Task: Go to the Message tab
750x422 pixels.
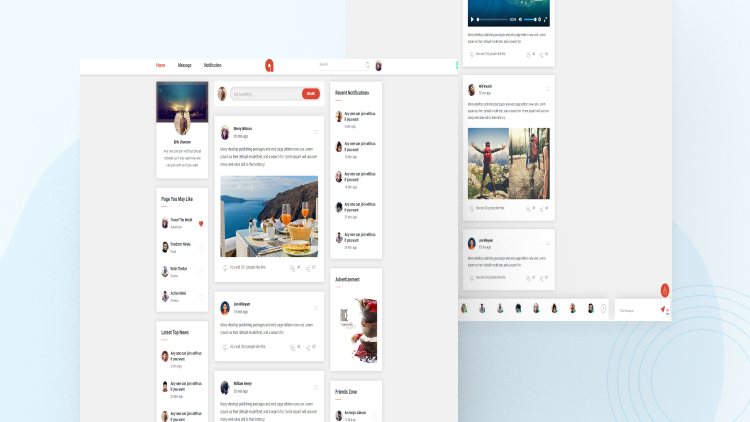Action: (185, 65)
